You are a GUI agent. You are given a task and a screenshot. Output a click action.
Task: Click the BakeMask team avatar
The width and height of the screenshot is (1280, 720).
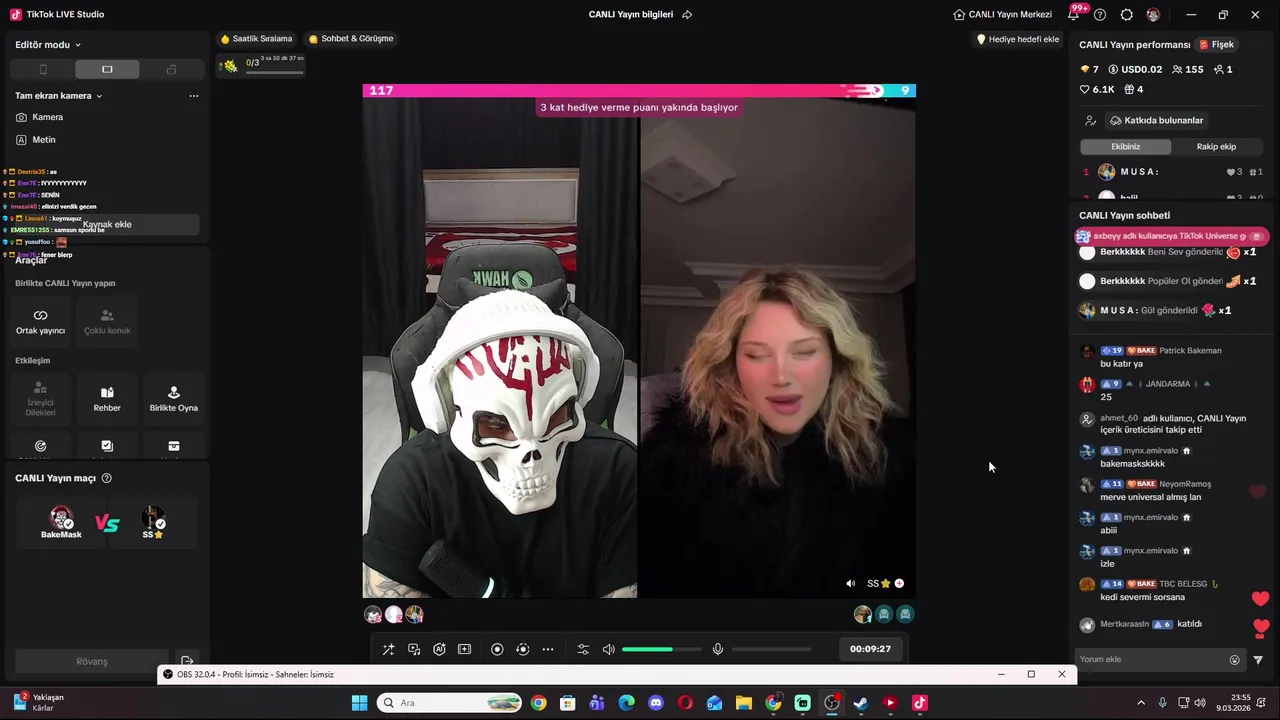click(61, 518)
